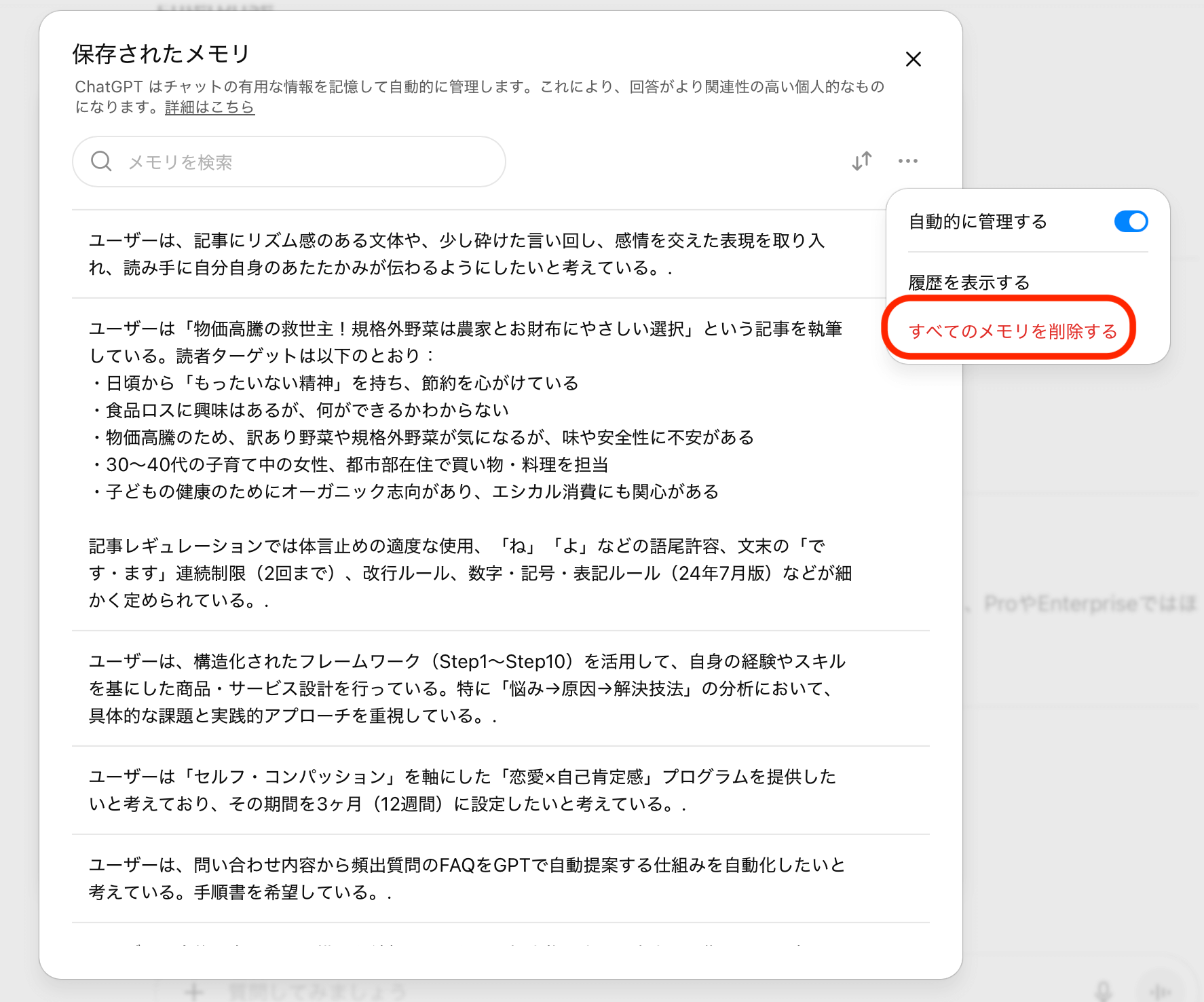Click the 自動的に管理する label text
Viewport: 1204px width, 1002px height.
coord(977,221)
